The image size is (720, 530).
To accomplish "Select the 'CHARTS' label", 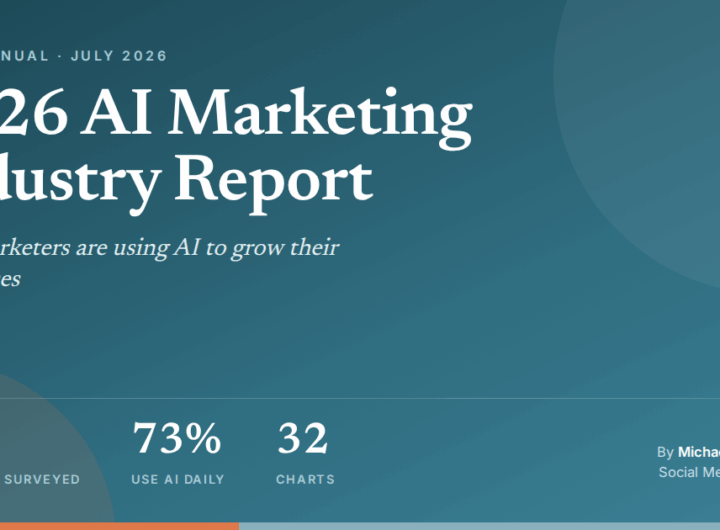I will coord(305,479).
